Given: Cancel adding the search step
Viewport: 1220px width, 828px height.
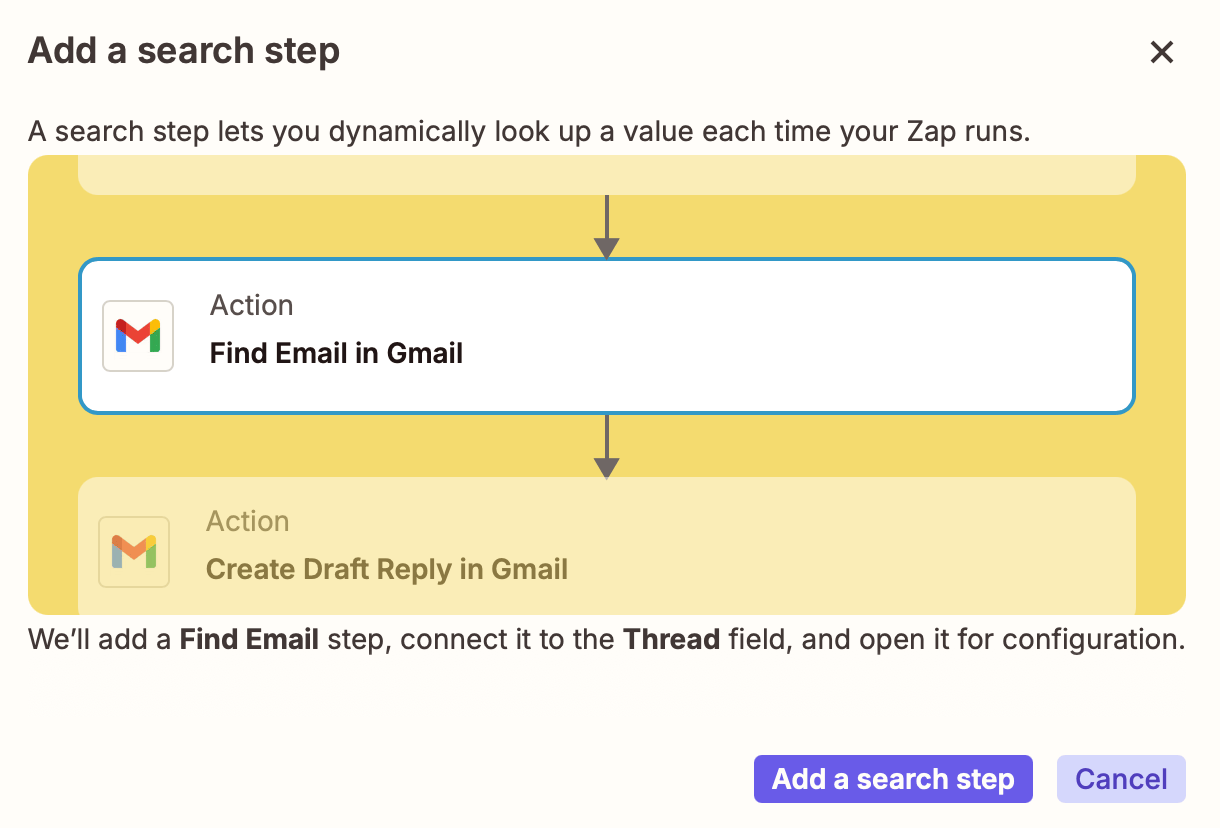Looking at the screenshot, I should point(1120,779).
